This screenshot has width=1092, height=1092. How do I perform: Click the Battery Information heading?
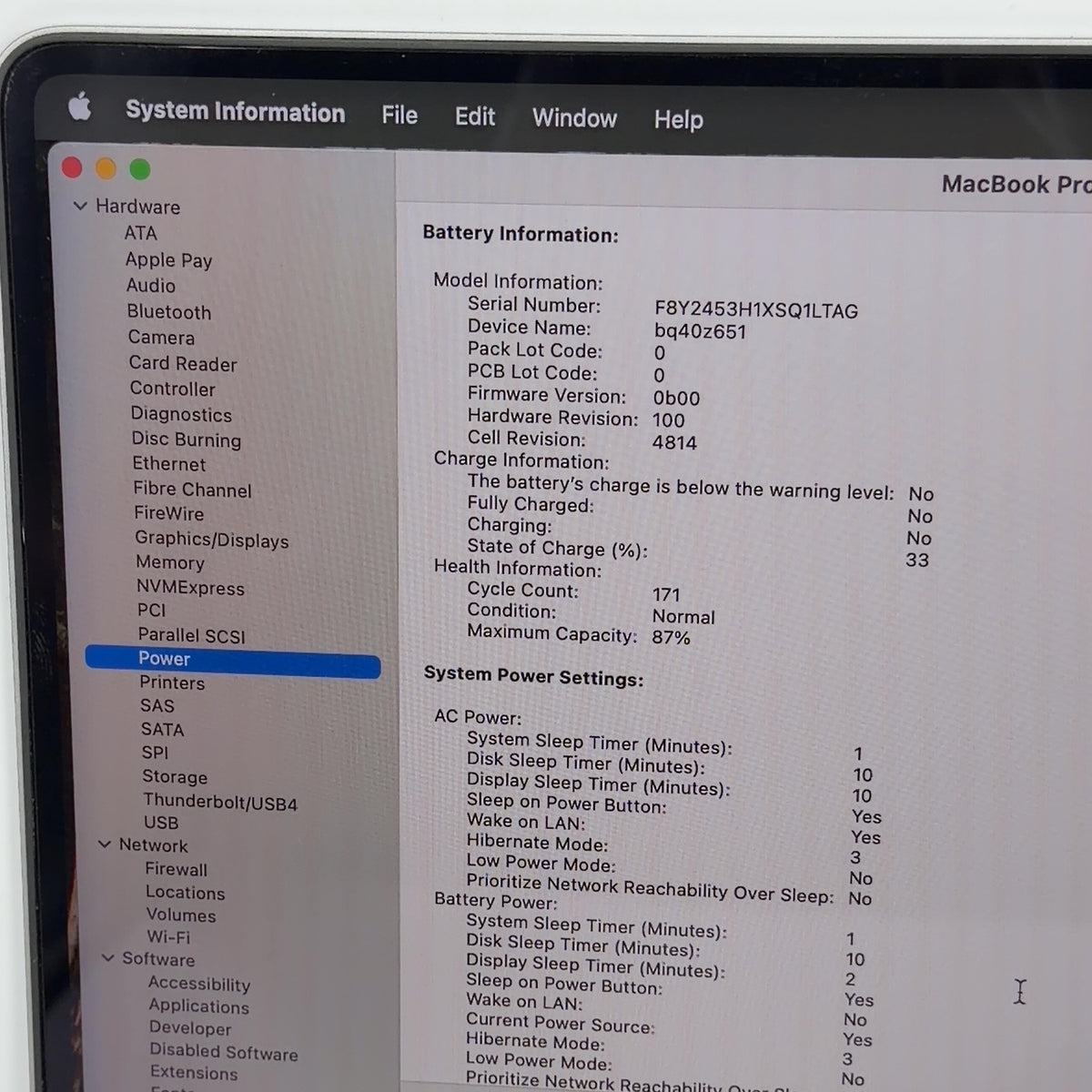click(520, 234)
